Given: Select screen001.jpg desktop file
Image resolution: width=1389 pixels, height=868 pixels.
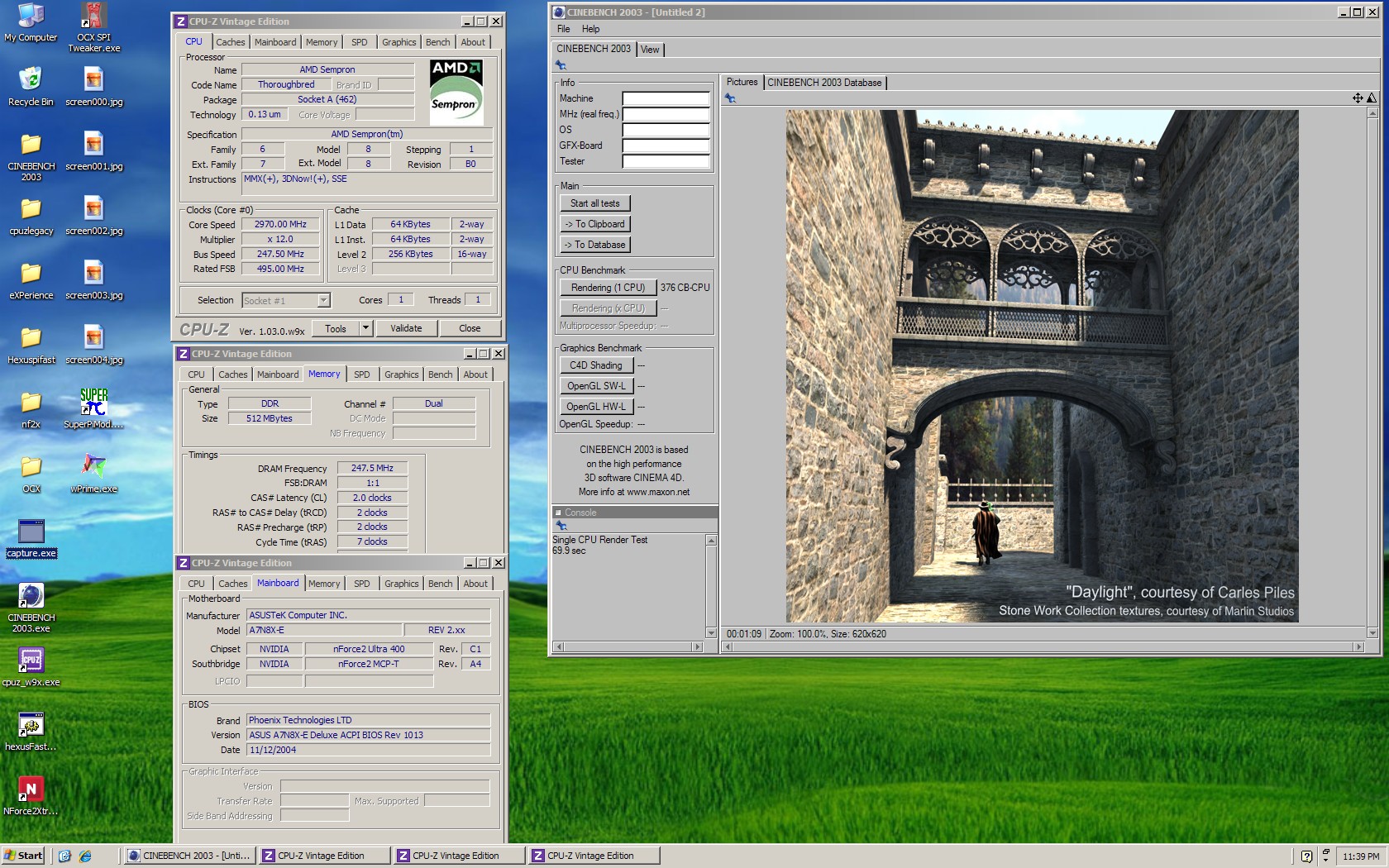Looking at the screenshot, I should pyautogui.click(x=93, y=151).
